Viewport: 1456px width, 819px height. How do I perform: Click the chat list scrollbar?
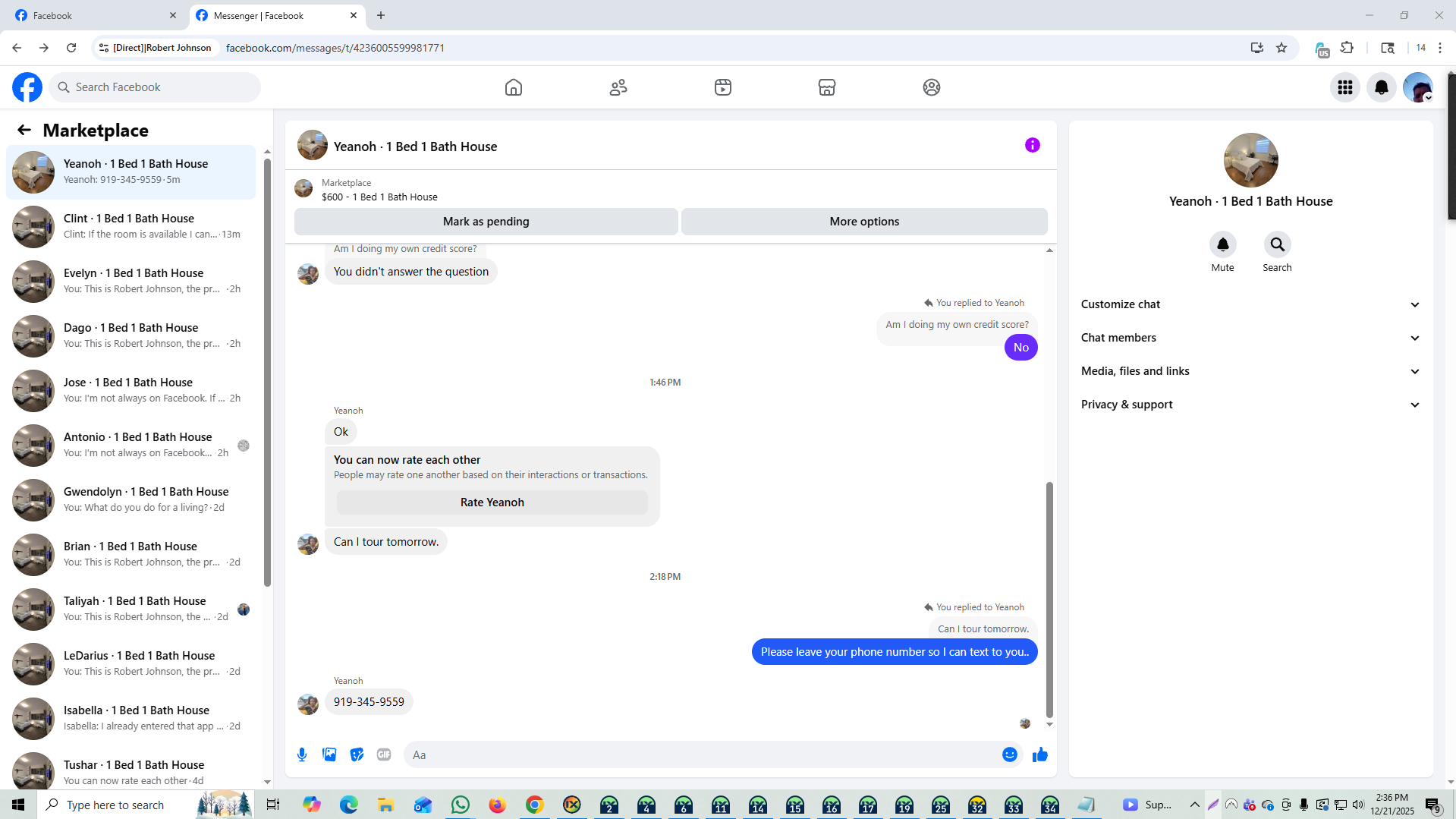click(x=267, y=372)
